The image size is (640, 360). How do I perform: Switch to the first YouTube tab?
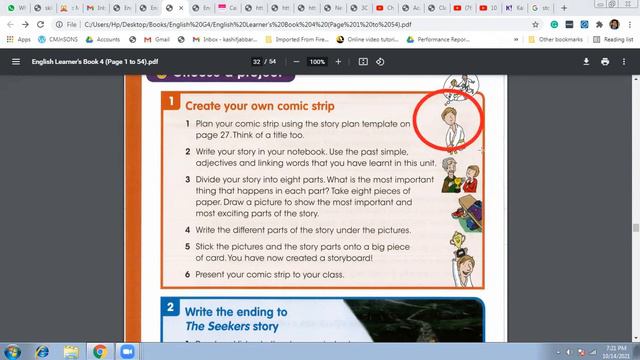[384, 8]
